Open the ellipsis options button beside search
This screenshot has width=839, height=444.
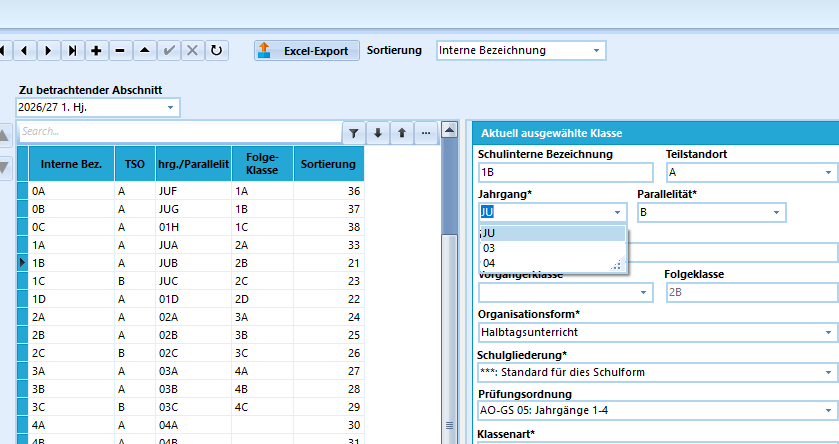point(426,133)
